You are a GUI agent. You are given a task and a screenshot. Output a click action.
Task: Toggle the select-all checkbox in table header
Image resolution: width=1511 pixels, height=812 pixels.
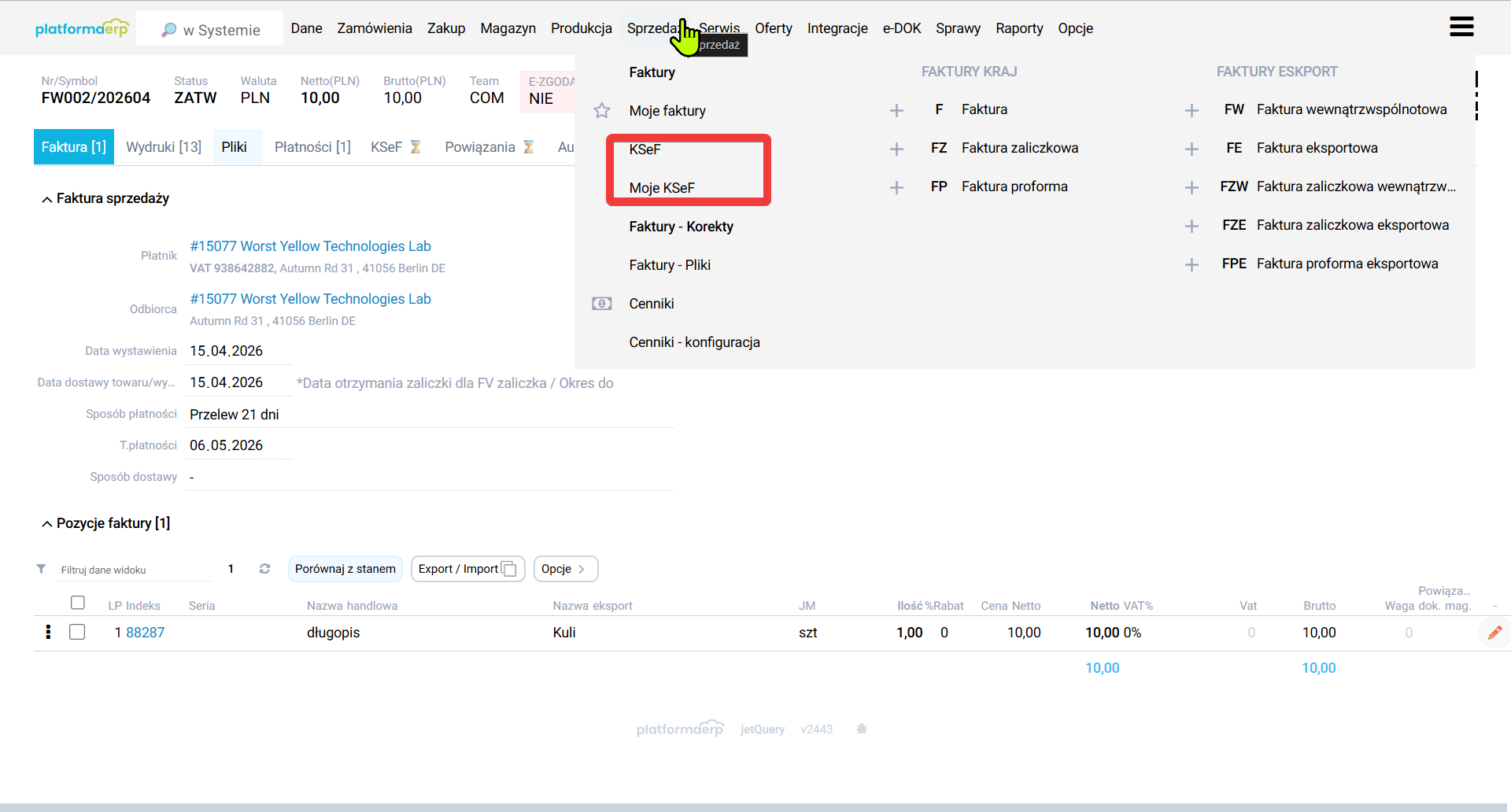77,603
